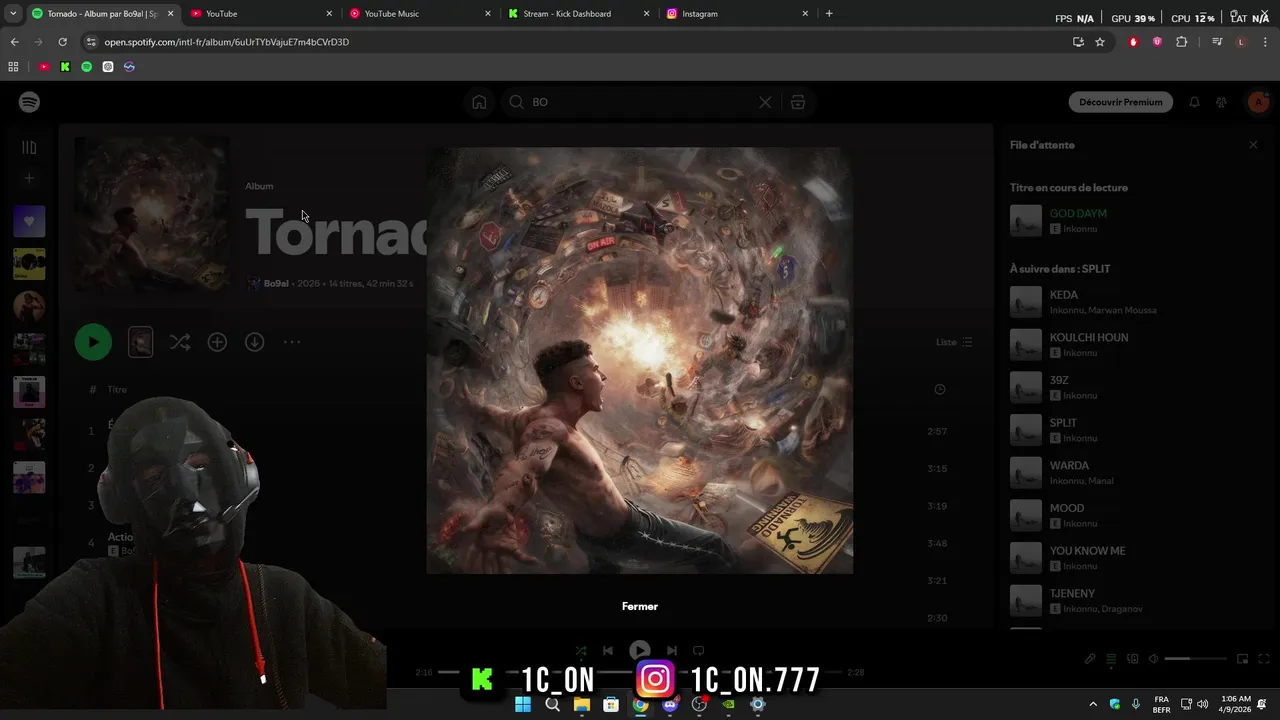Open the Bo9al artist link
This screenshot has width=1280, height=720.
pos(276,283)
